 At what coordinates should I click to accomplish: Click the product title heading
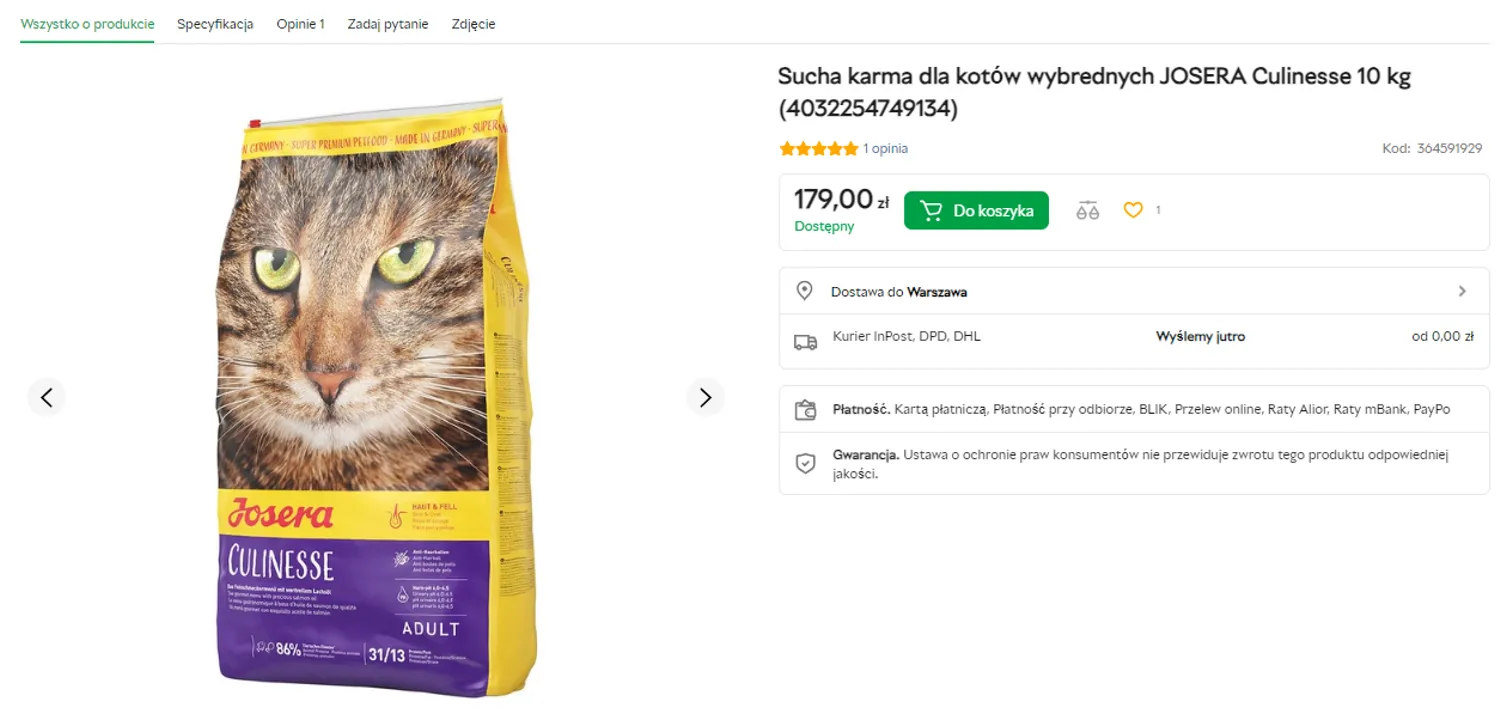pyautogui.click(x=1094, y=92)
